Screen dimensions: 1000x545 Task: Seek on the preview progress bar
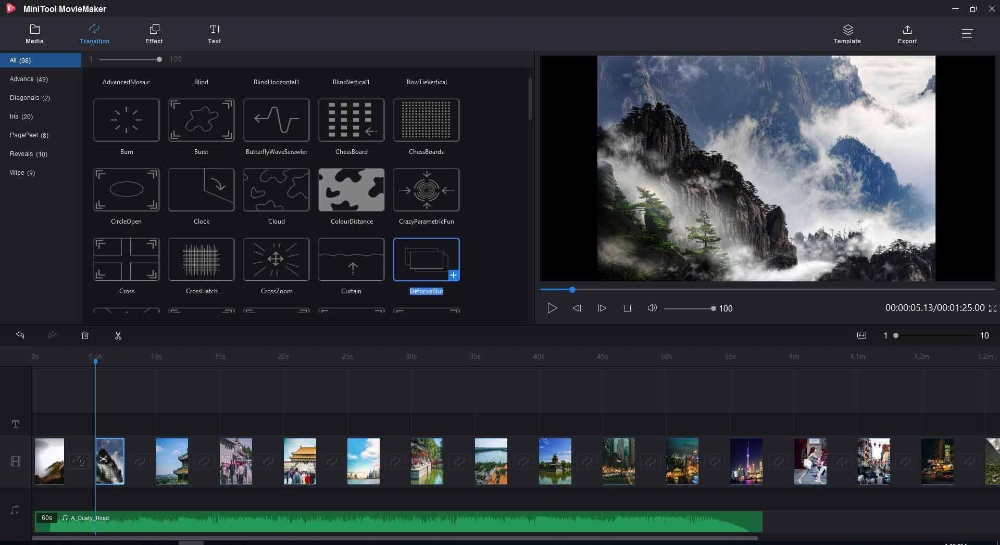[767, 289]
